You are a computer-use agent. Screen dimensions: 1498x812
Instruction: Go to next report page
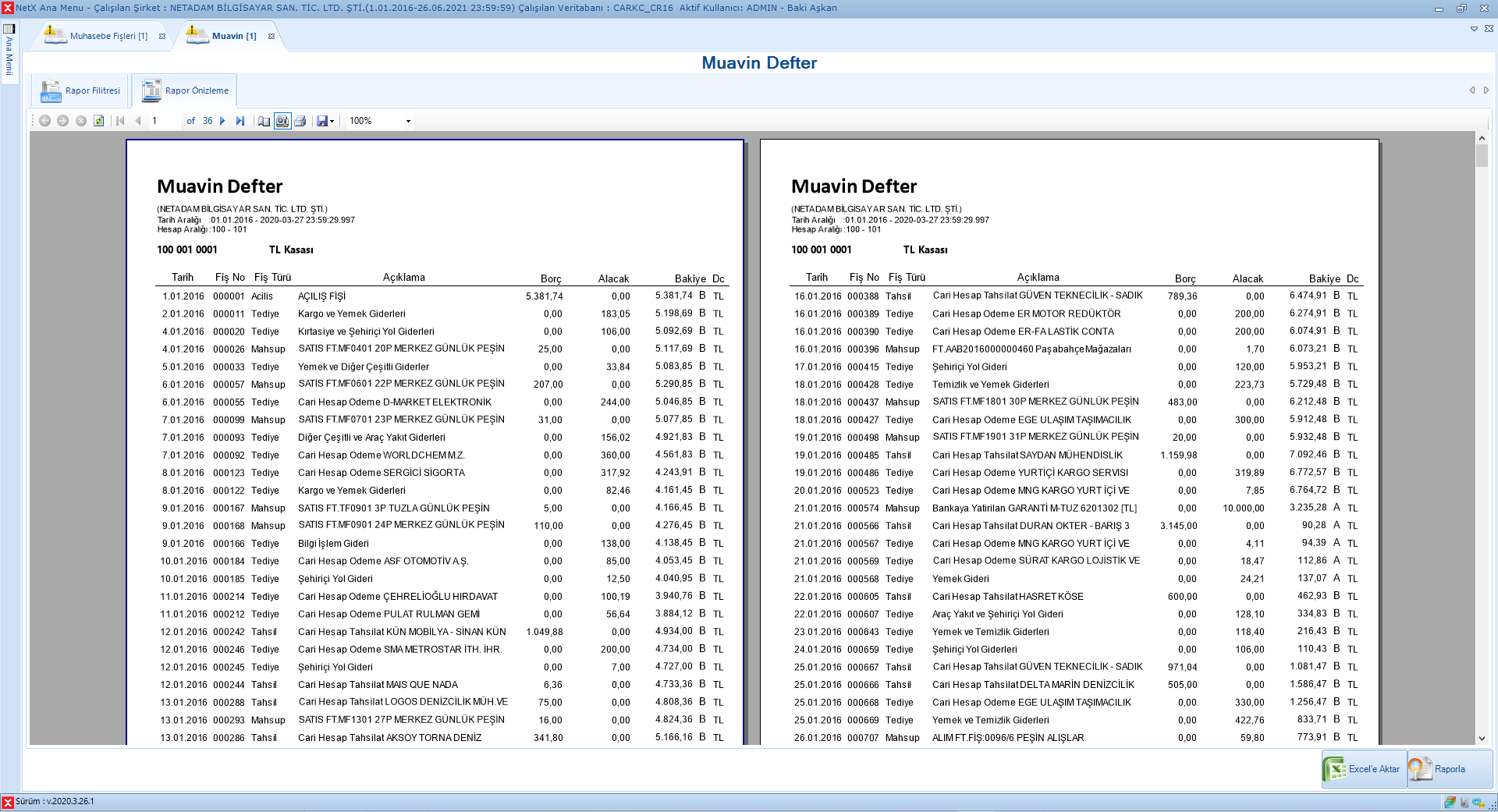(222, 121)
